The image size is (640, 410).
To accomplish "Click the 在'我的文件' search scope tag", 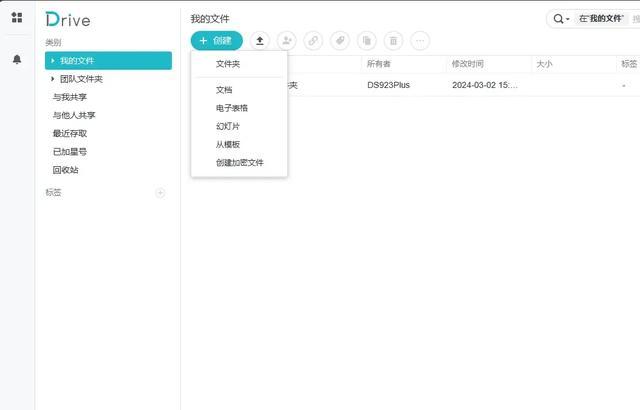I will pos(601,19).
